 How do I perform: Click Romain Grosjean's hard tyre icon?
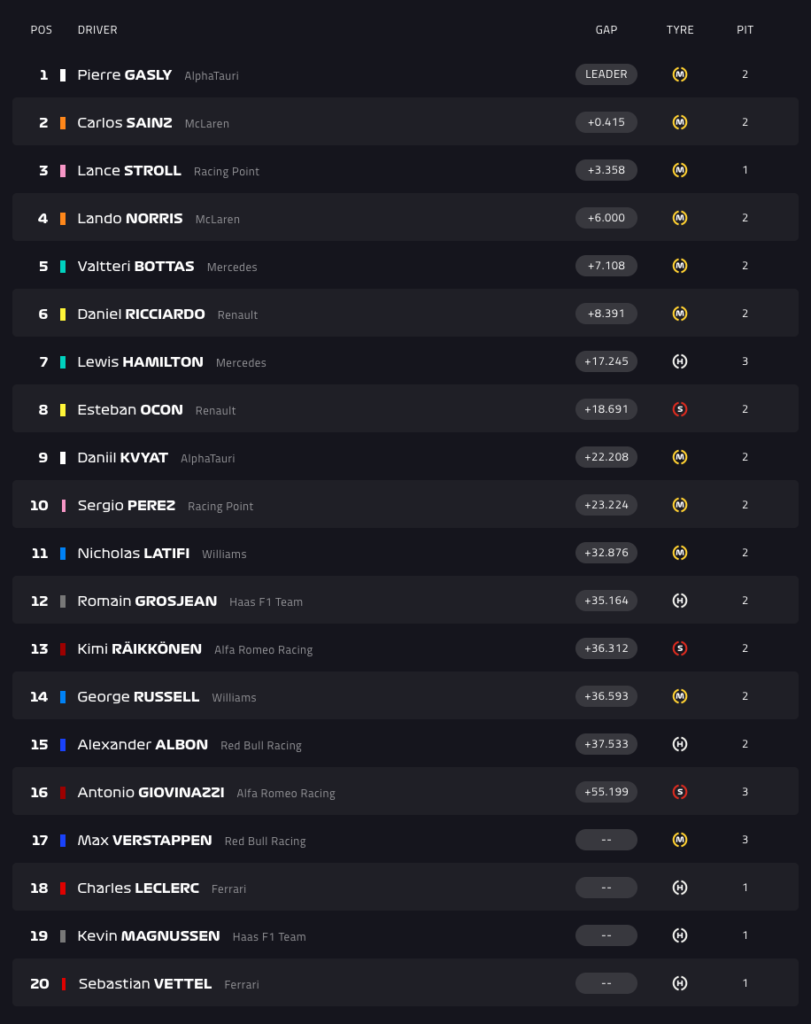point(680,601)
